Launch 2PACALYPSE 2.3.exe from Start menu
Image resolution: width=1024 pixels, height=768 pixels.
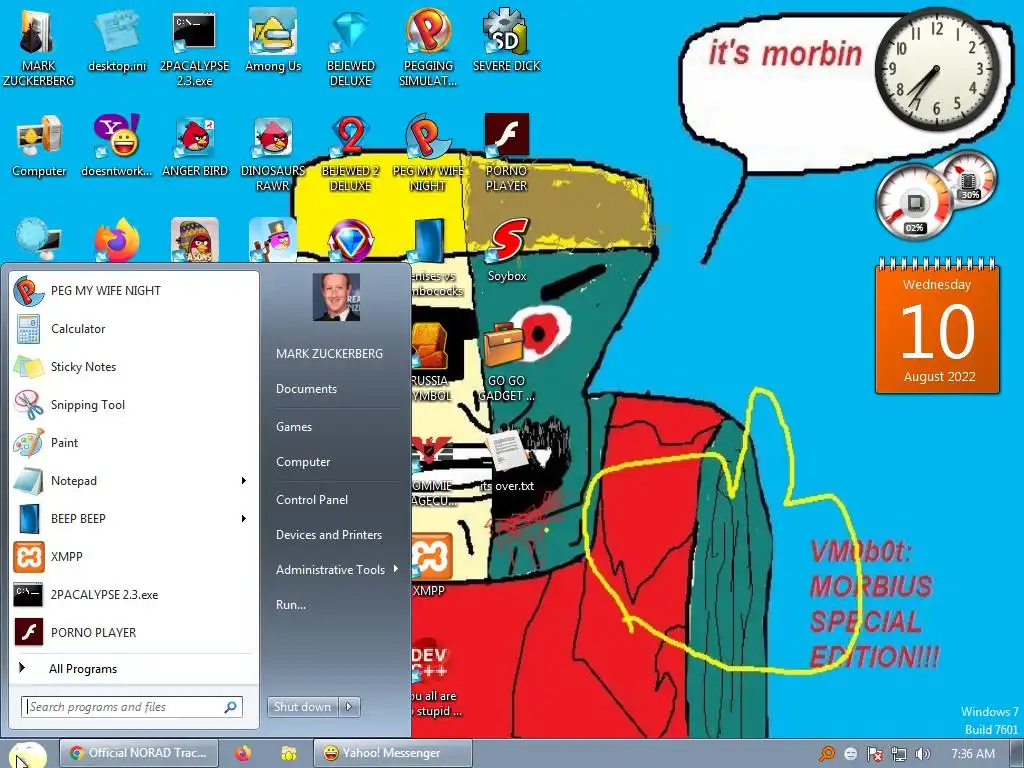134,594
